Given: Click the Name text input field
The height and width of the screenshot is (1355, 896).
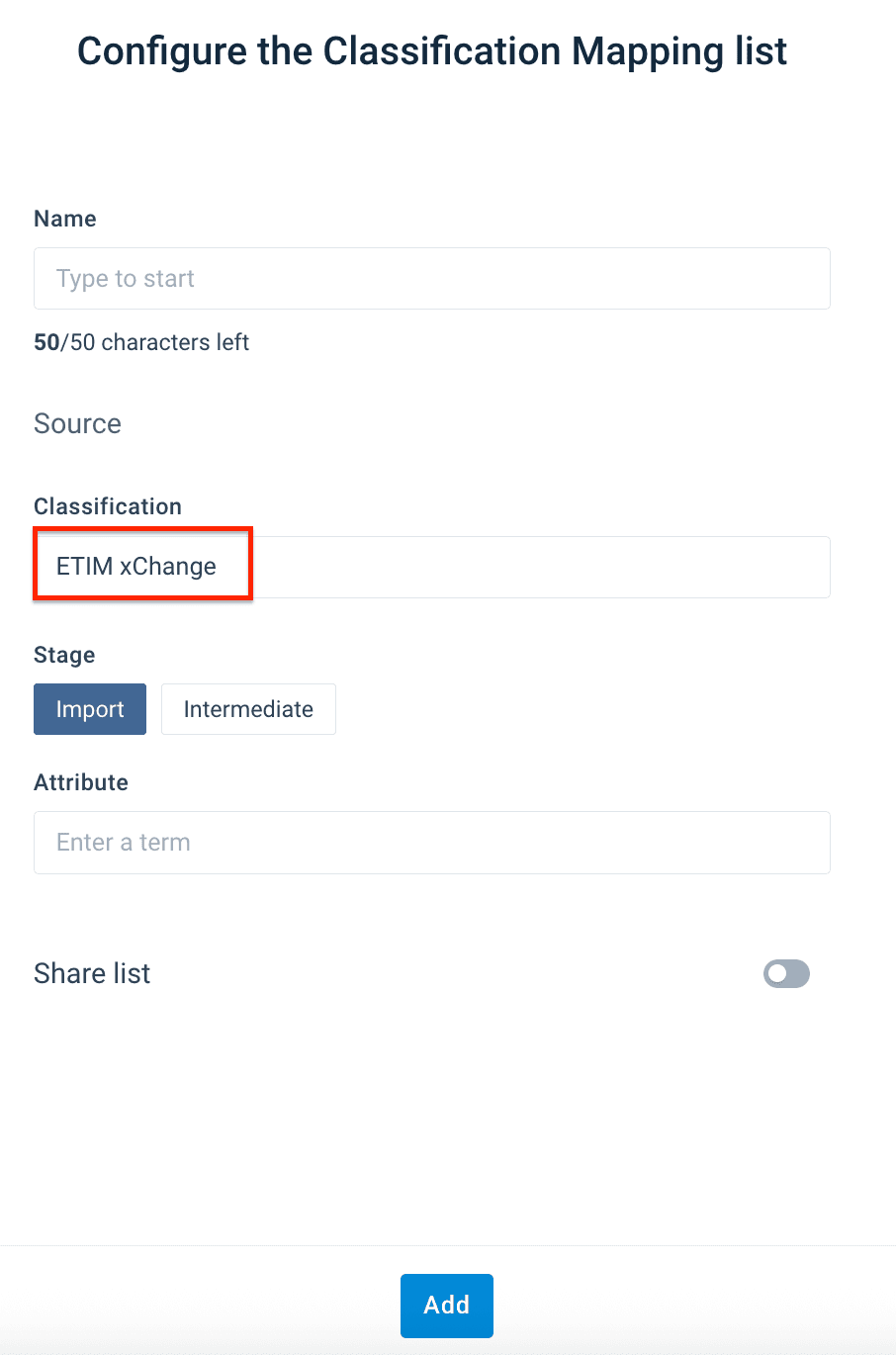Looking at the screenshot, I should pyautogui.click(x=431, y=279).
